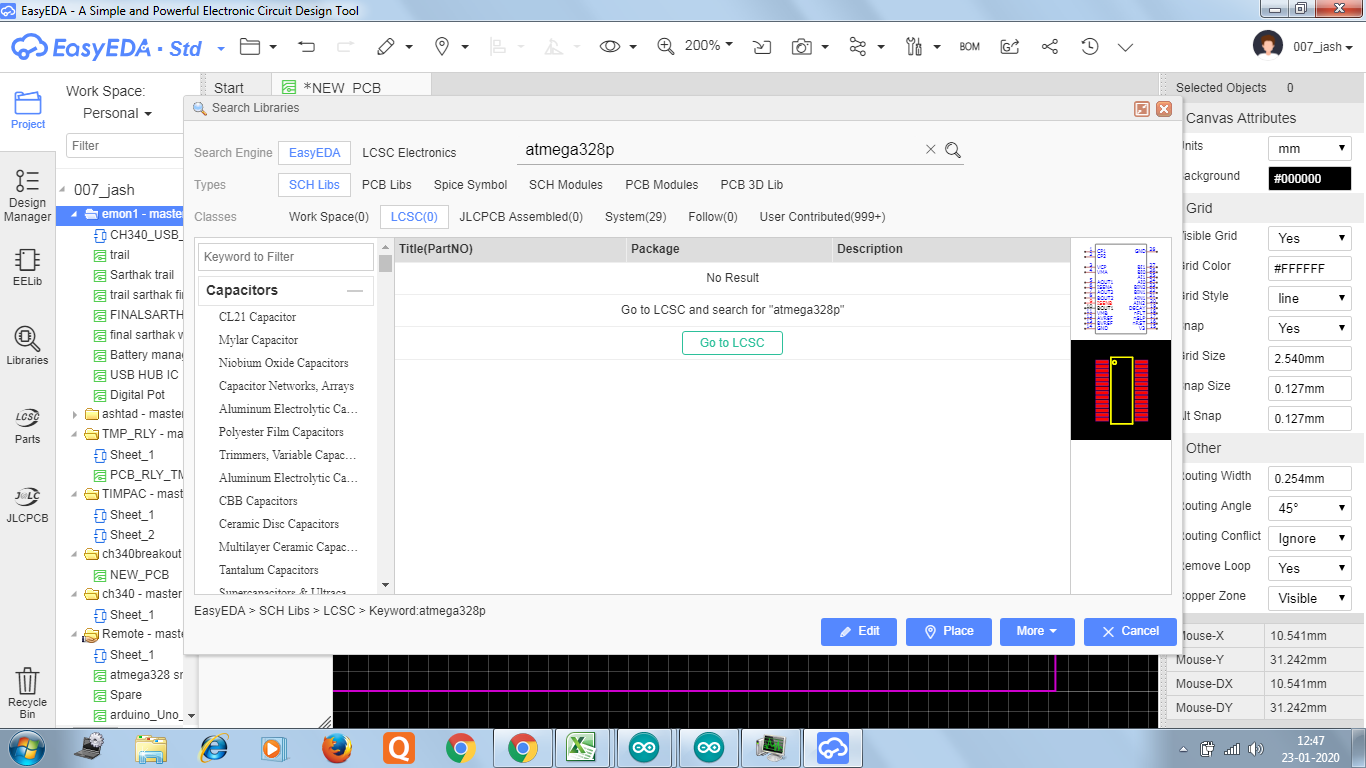This screenshot has height=768, width=1366.
Task: Open the Snap Yes dropdown
Action: tap(1309, 328)
